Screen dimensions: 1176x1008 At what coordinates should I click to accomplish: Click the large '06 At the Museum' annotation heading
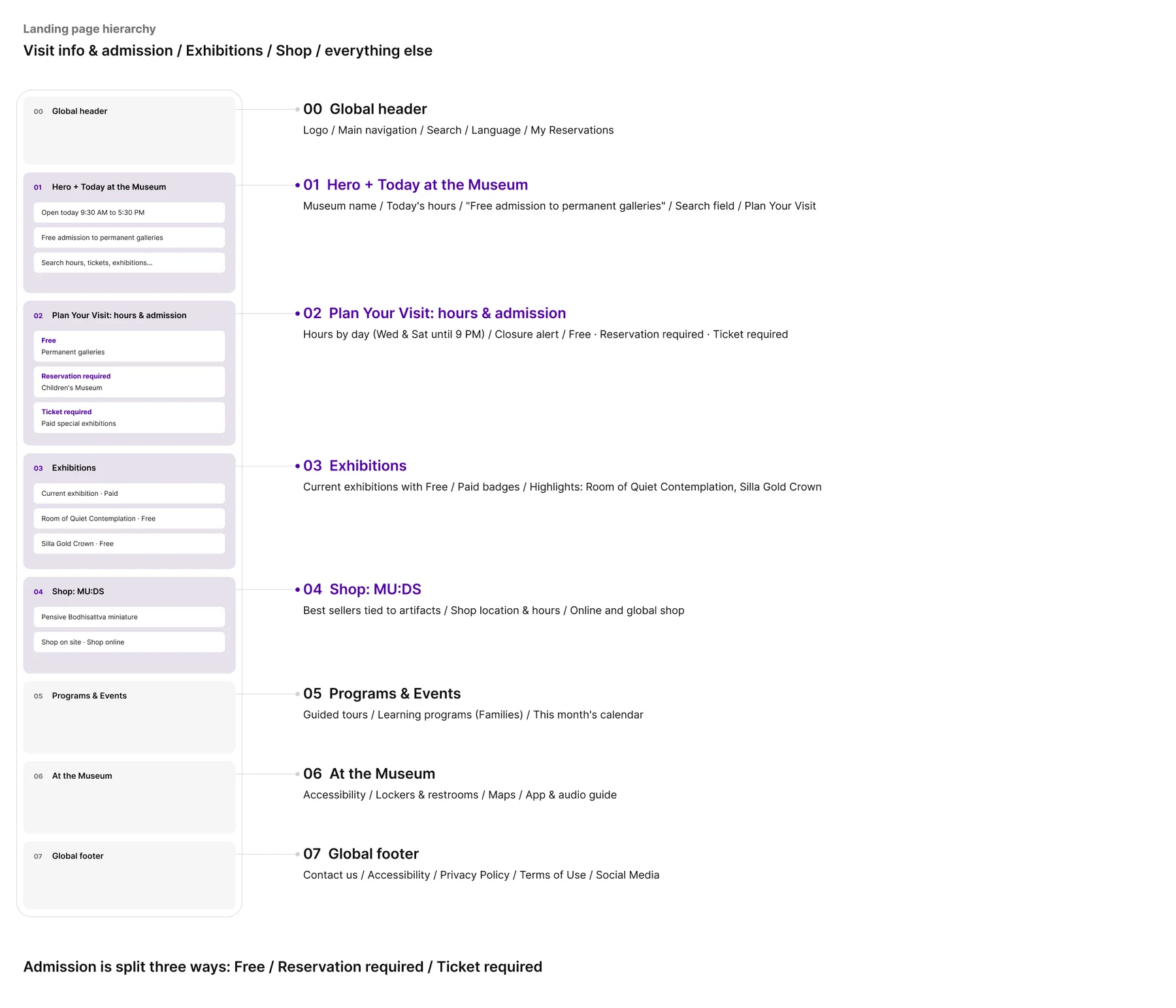[369, 773]
